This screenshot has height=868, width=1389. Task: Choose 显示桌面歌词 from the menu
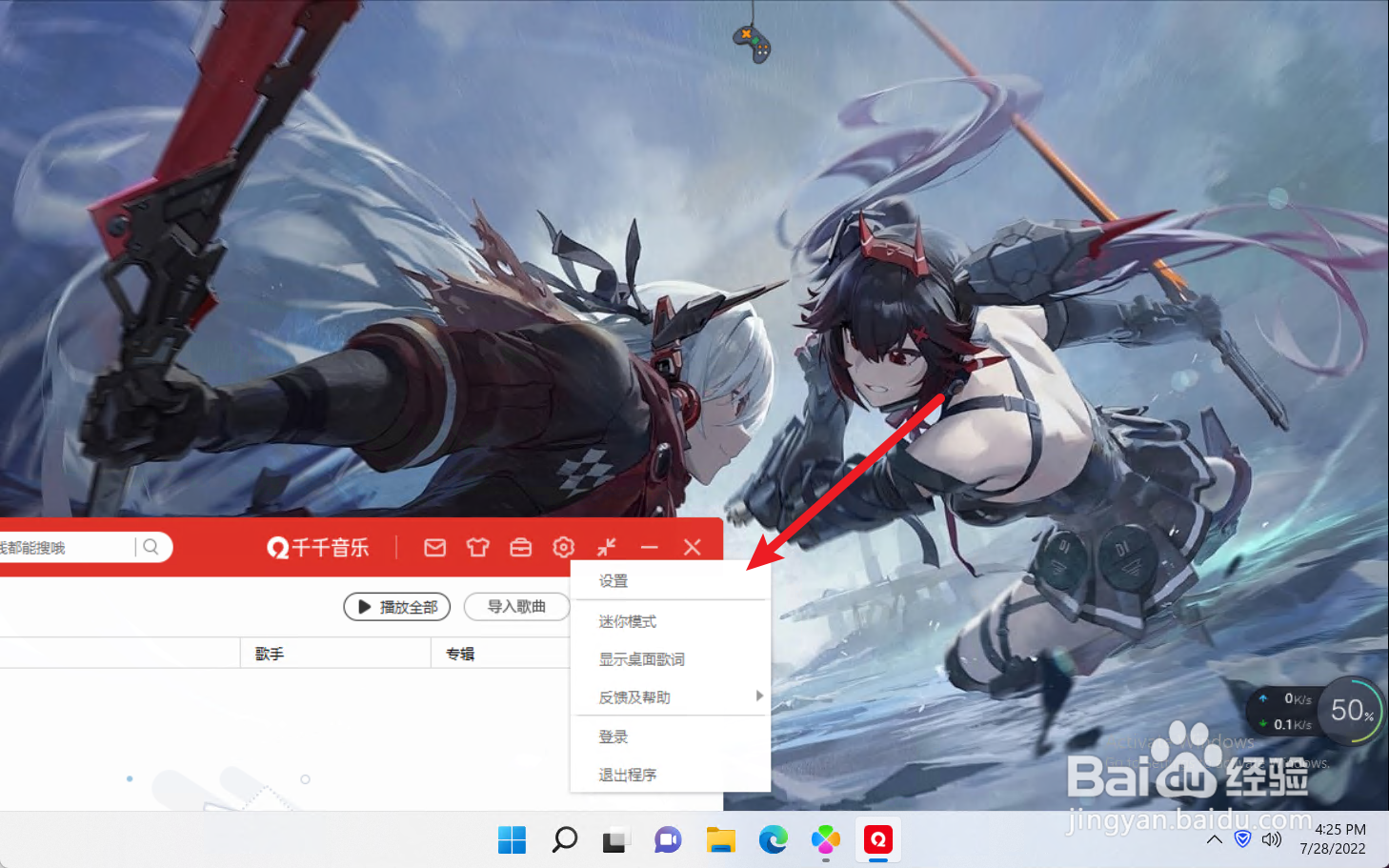click(x=671, y=659)
